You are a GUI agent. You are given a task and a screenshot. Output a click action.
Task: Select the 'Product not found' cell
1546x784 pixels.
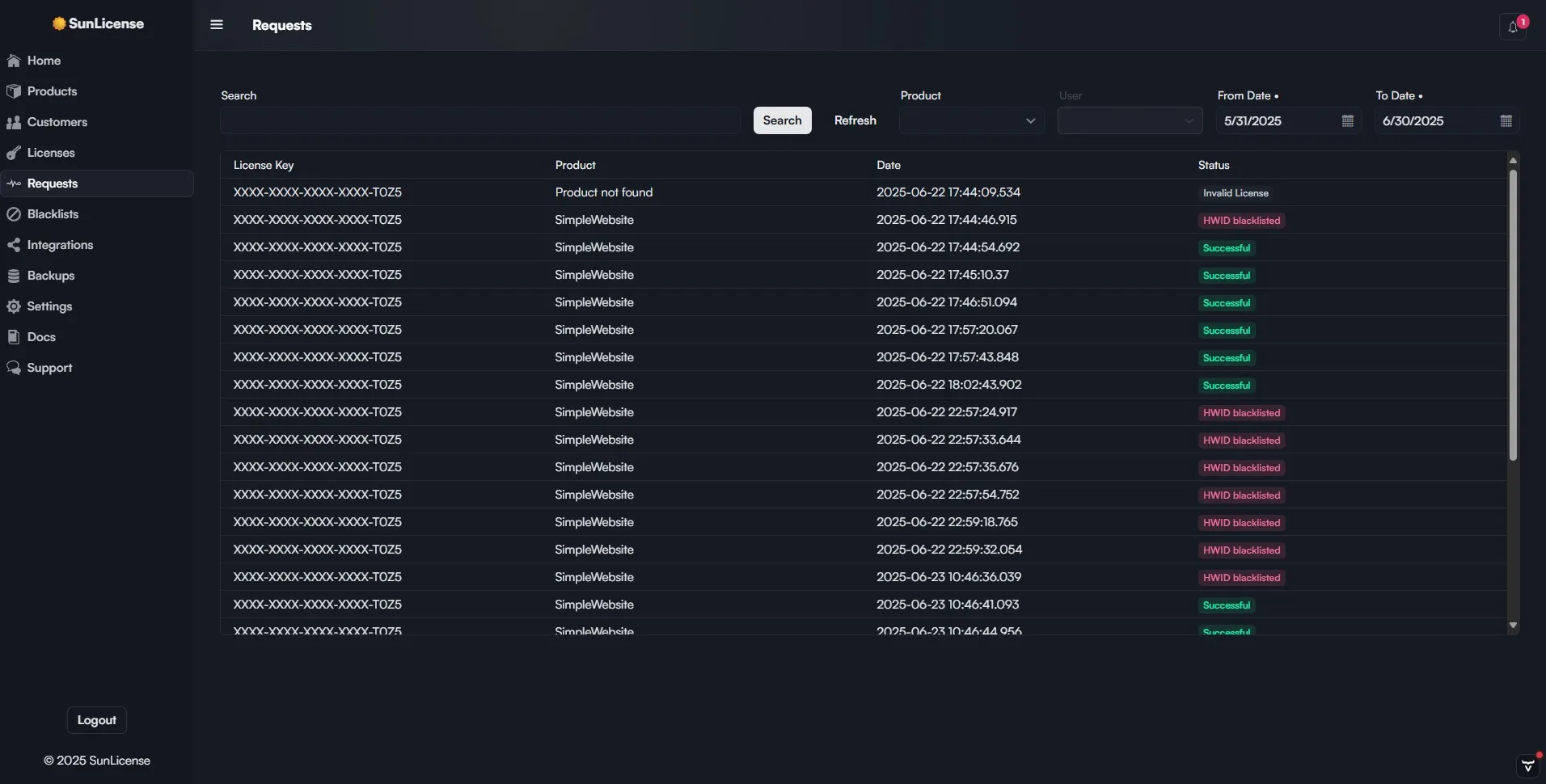[604, 192]
